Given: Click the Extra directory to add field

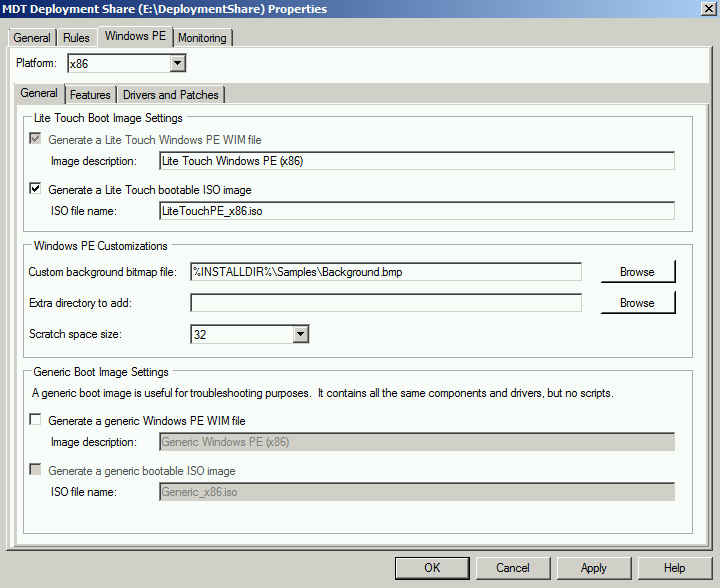Looking at the screenshot, I should pyautogui.click(x=386, y=303).
